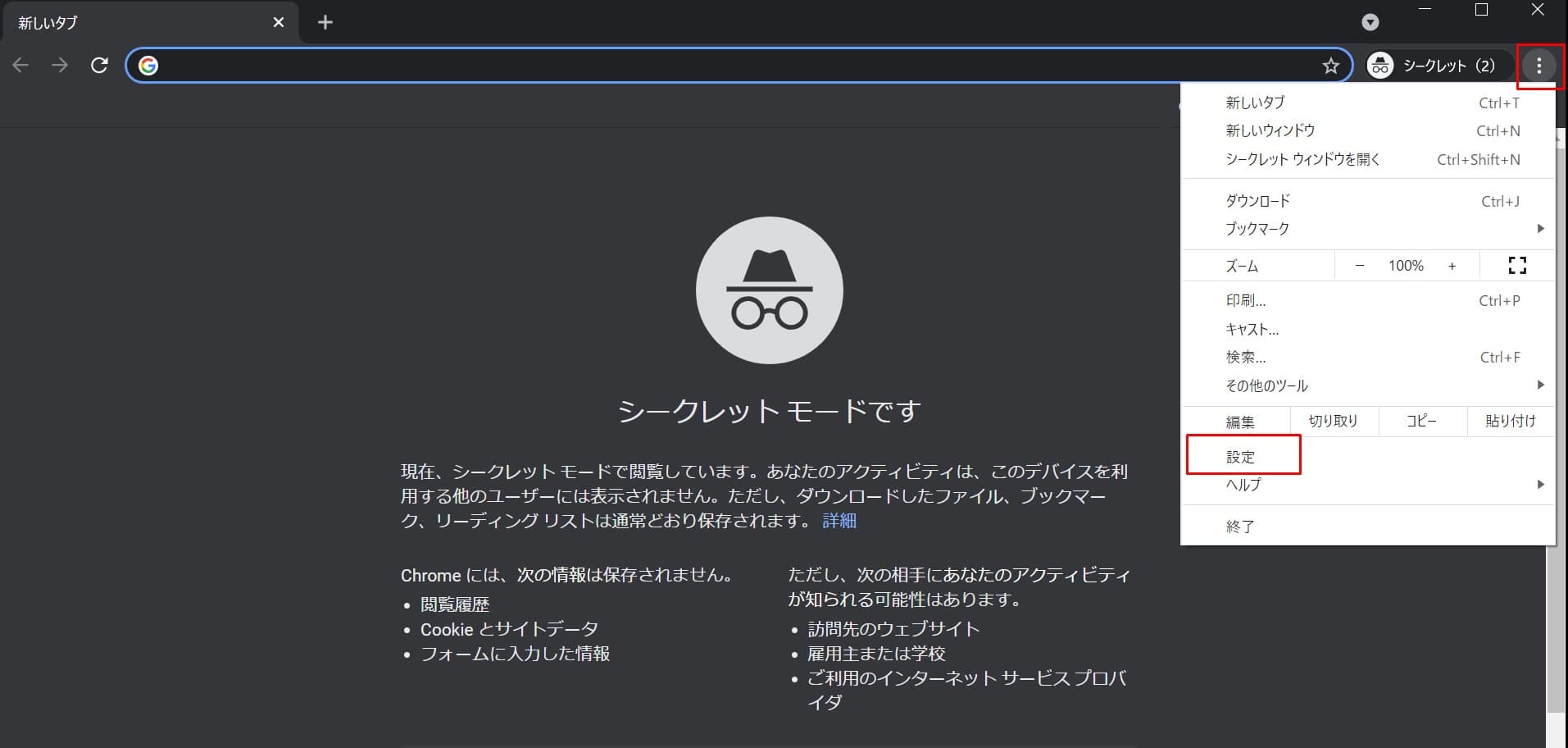
Task: Click the 雇用主または学校 bullet text
Action: coord(876,654)
